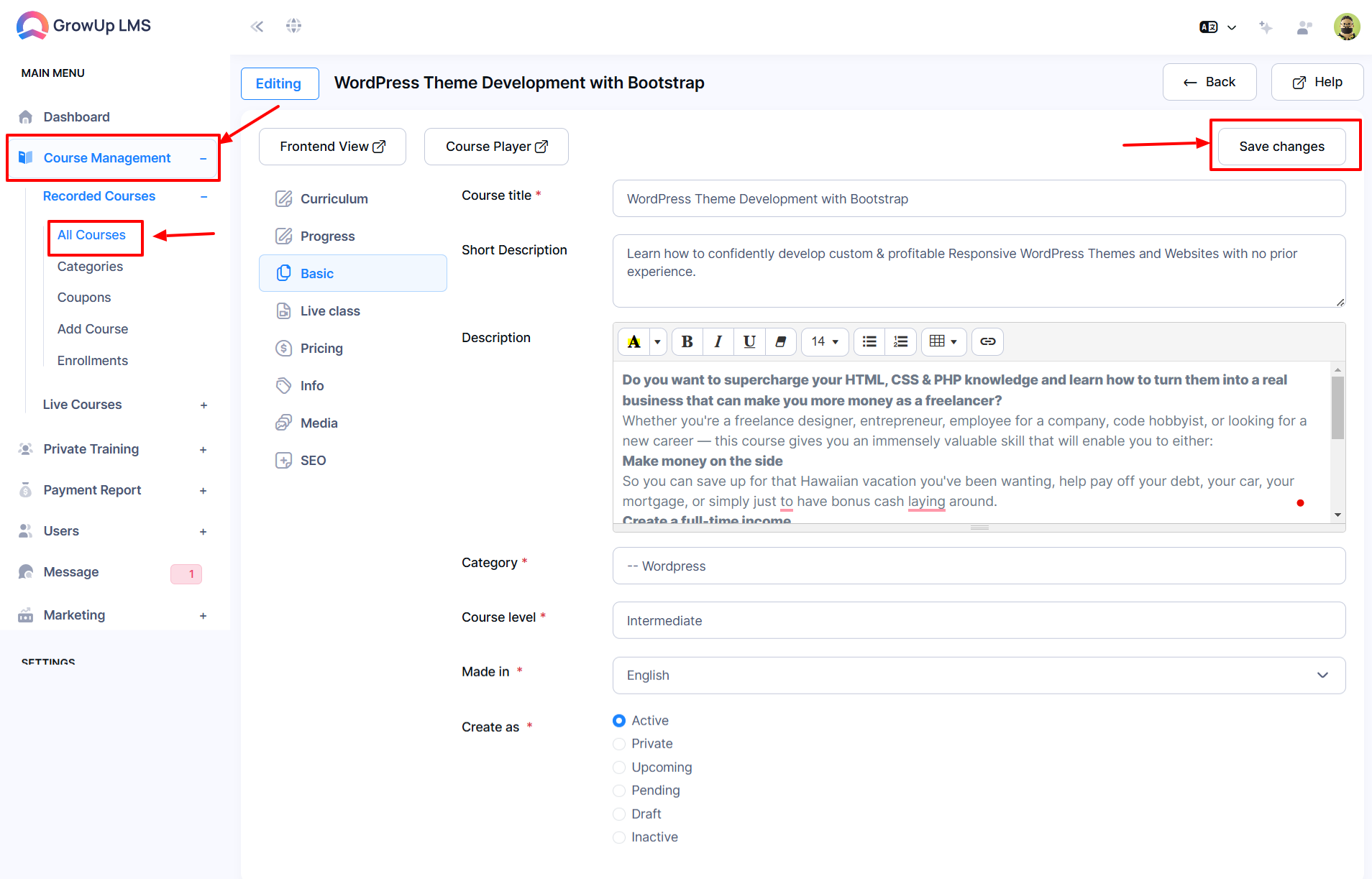Click the users icon in top bar
Image resolution: width=1372 pixels, height=879 pixels.
[x=1304, y=27]
